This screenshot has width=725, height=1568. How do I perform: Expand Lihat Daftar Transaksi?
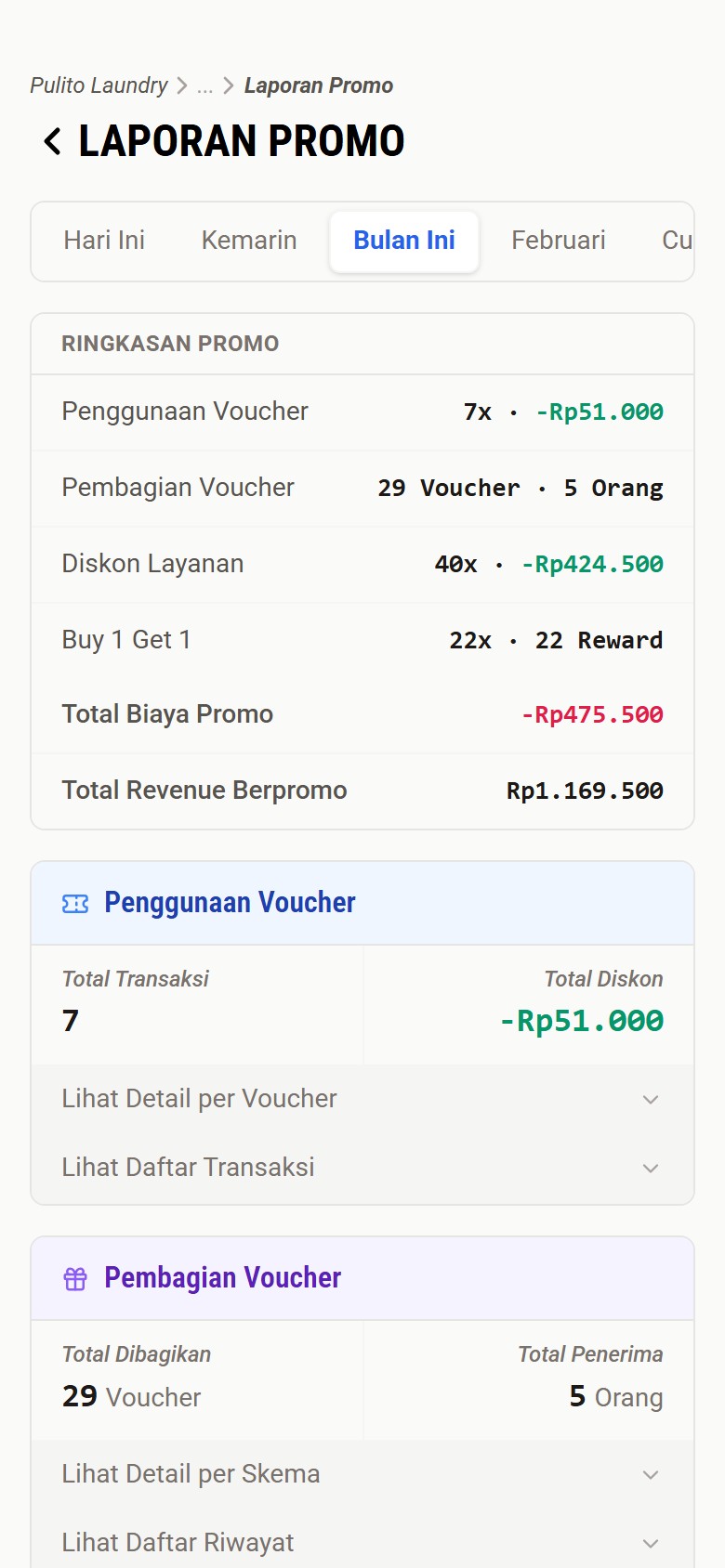click(362, 1168)
